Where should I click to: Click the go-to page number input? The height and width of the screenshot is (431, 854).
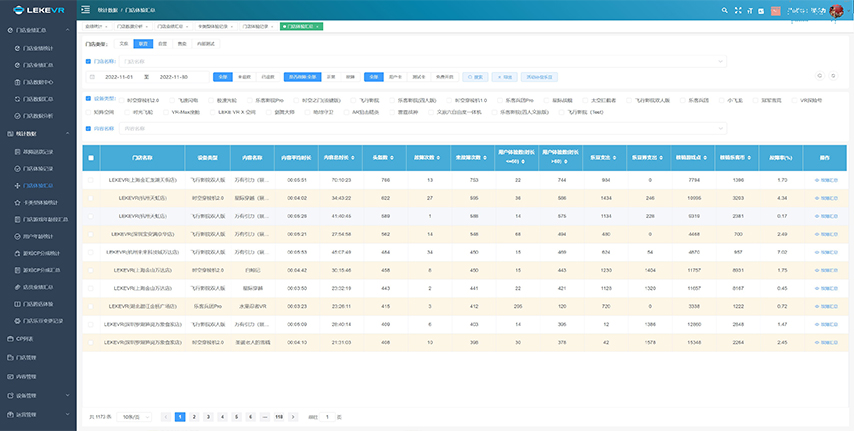click(x=327, y=417)
